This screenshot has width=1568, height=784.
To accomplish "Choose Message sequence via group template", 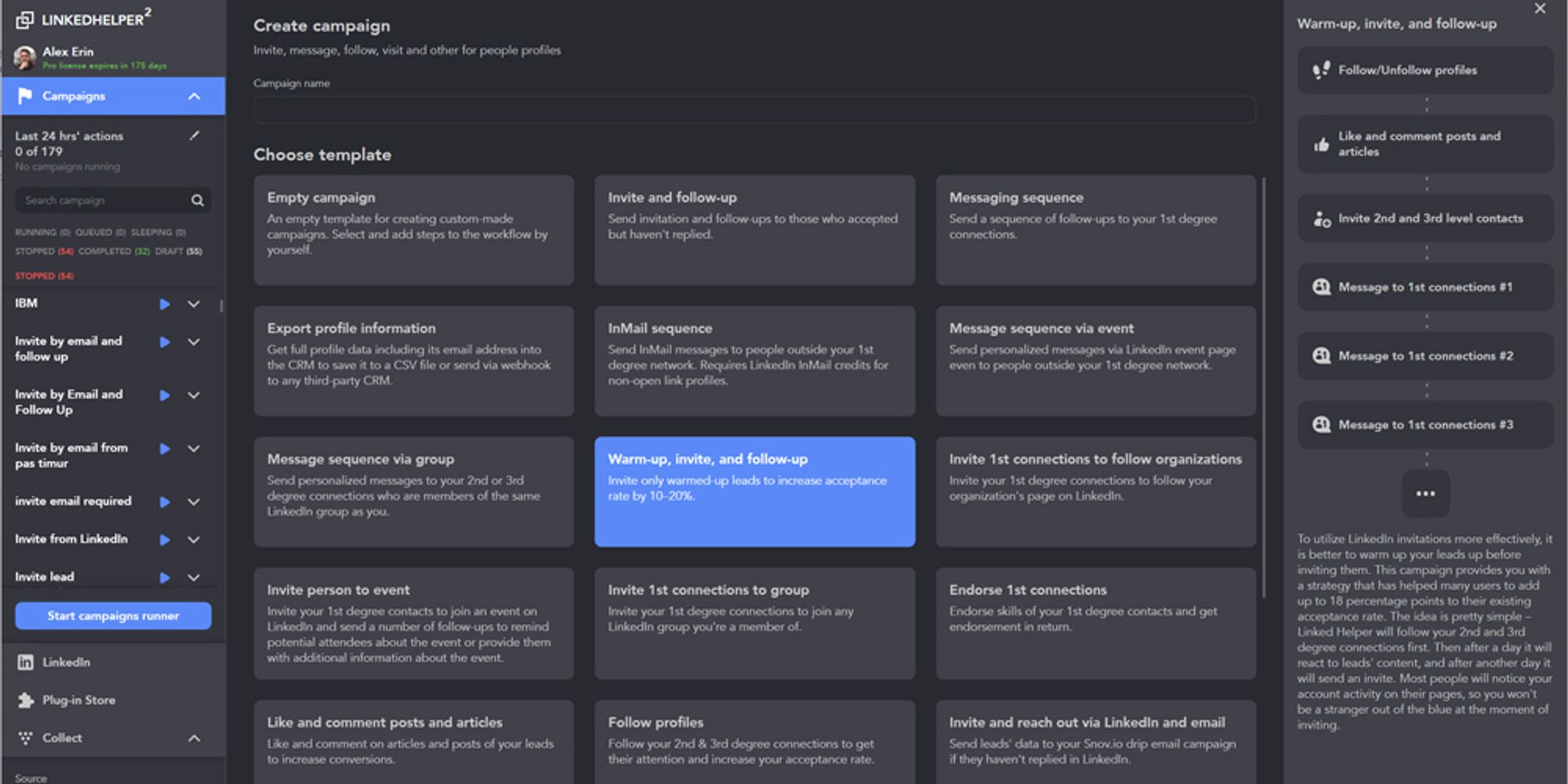I will (x=413, y=492).
